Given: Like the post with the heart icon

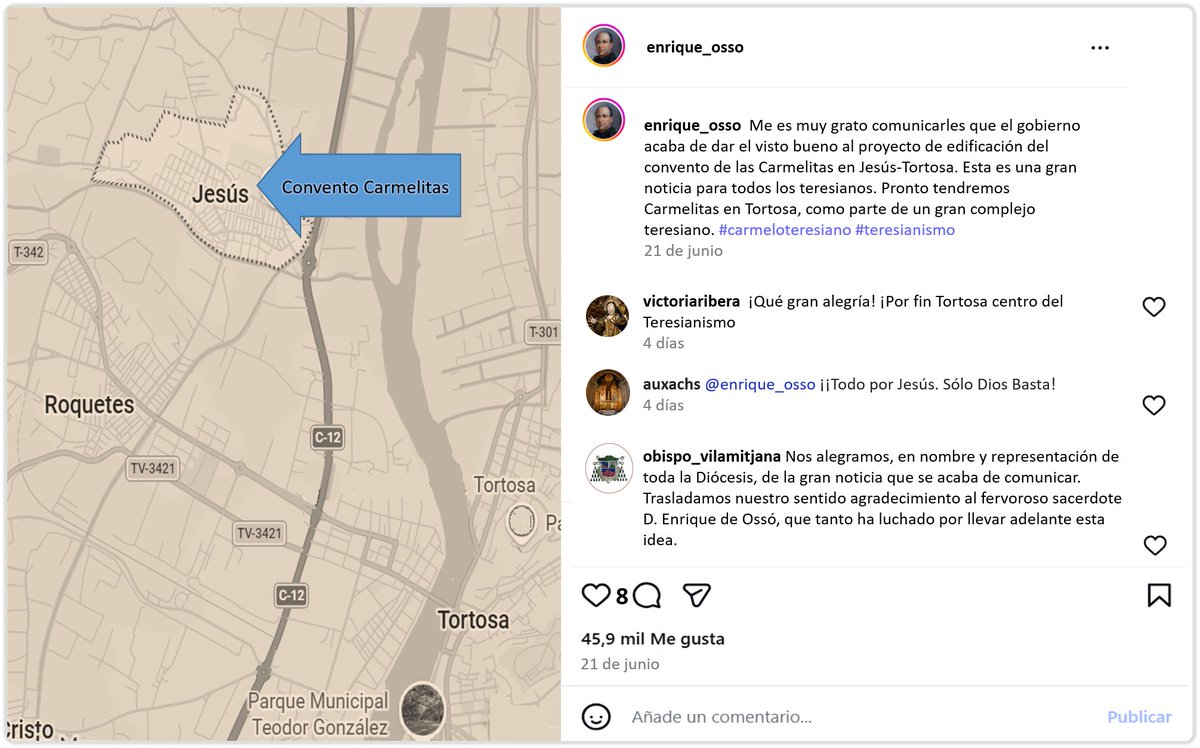Looking at the screenshot, I should click(x=596, y=596).
